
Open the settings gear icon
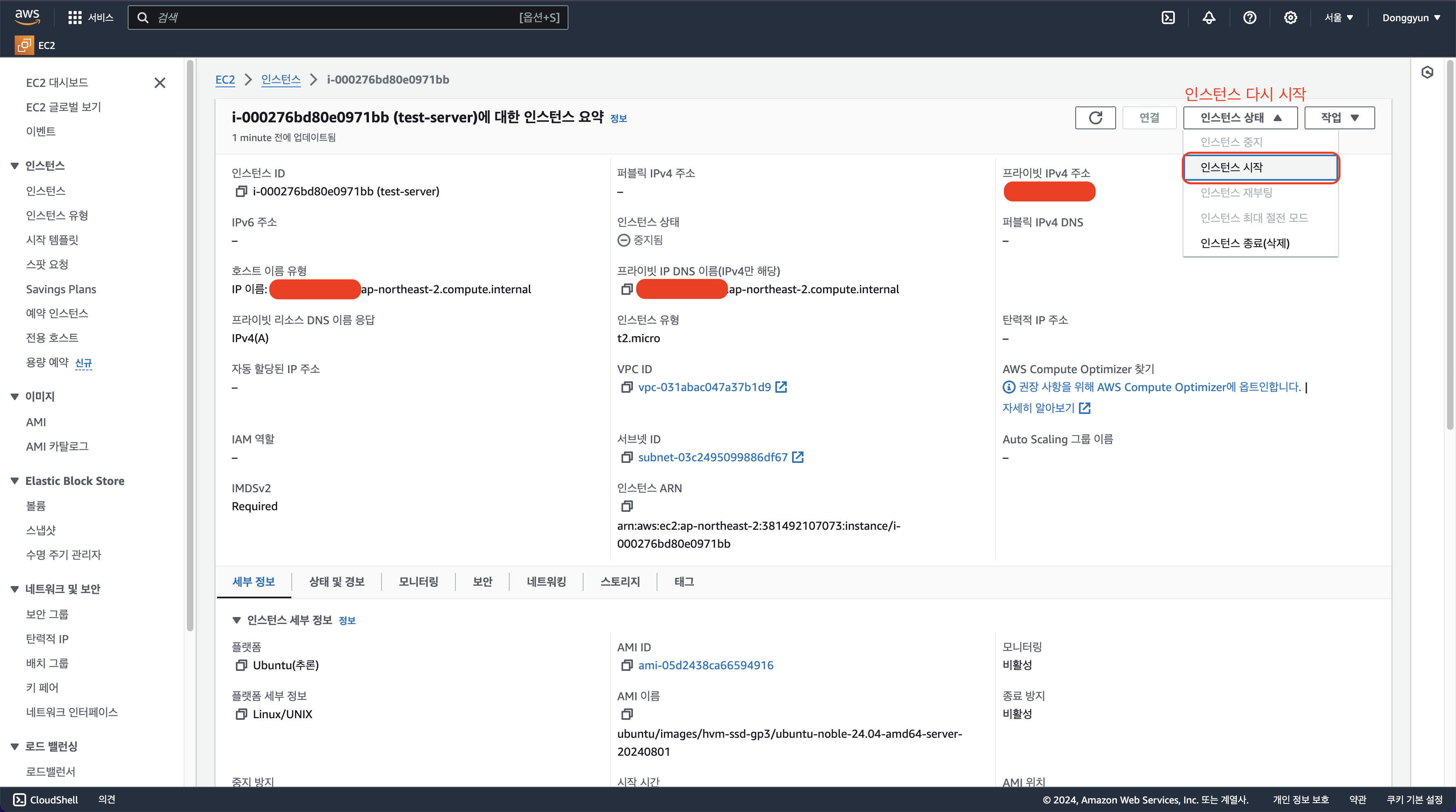pyautogui.click(x=1290, y=18)
